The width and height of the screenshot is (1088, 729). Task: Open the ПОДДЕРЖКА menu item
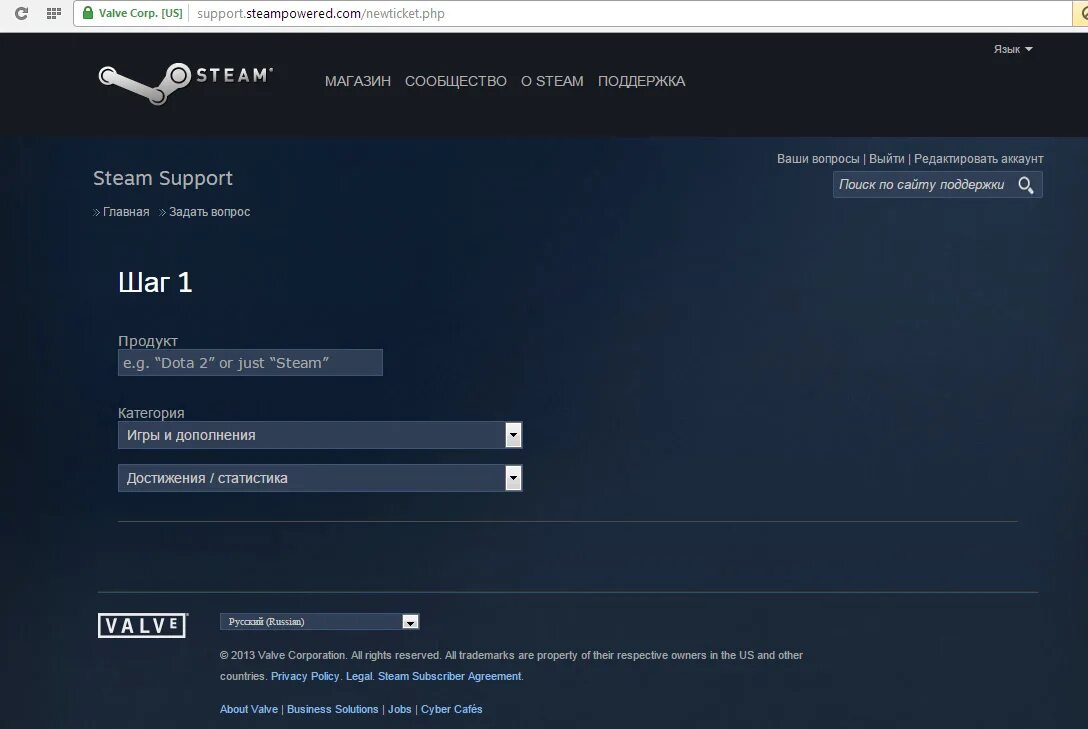[x=641, y=81]
